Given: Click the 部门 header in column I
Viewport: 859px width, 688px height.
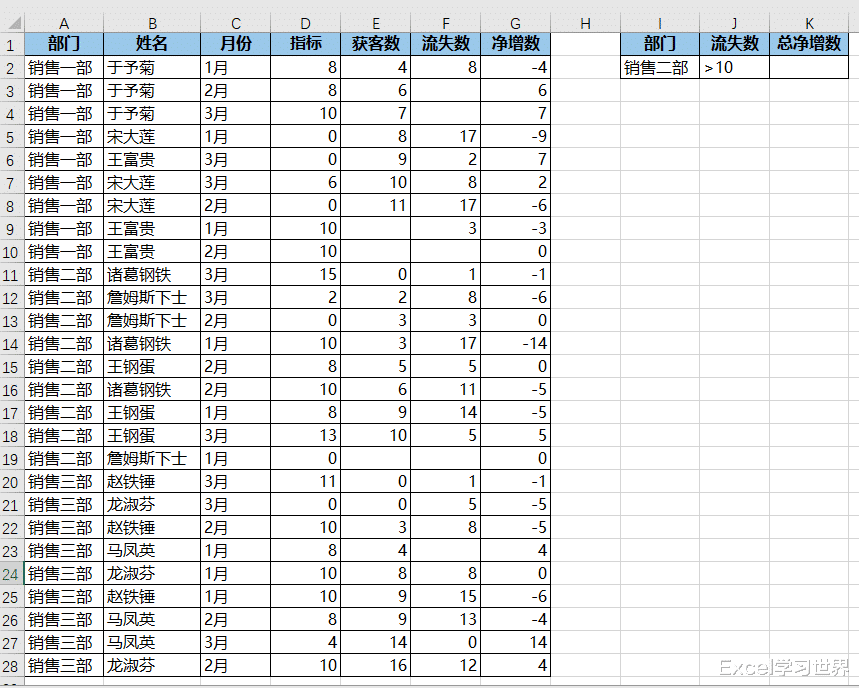Looking at the screenshot, I should pyautogui.click(x=660, y=44).
